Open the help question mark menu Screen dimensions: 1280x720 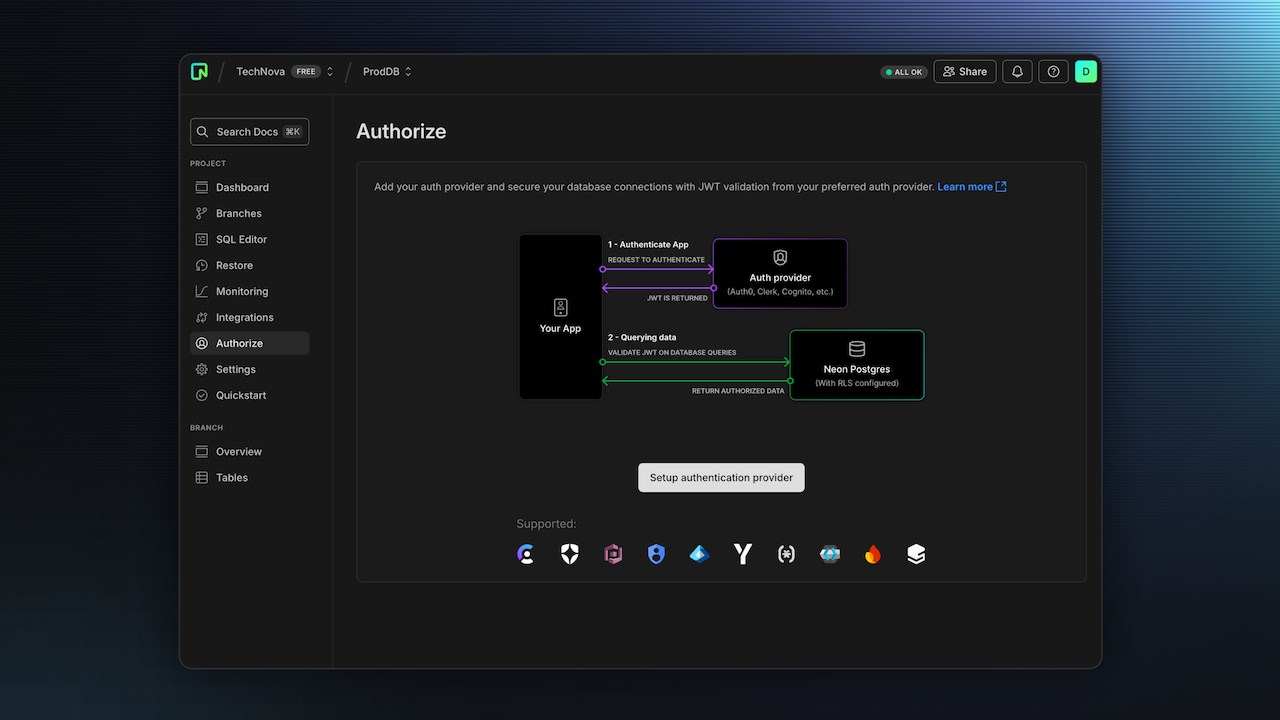(1053, 72)
